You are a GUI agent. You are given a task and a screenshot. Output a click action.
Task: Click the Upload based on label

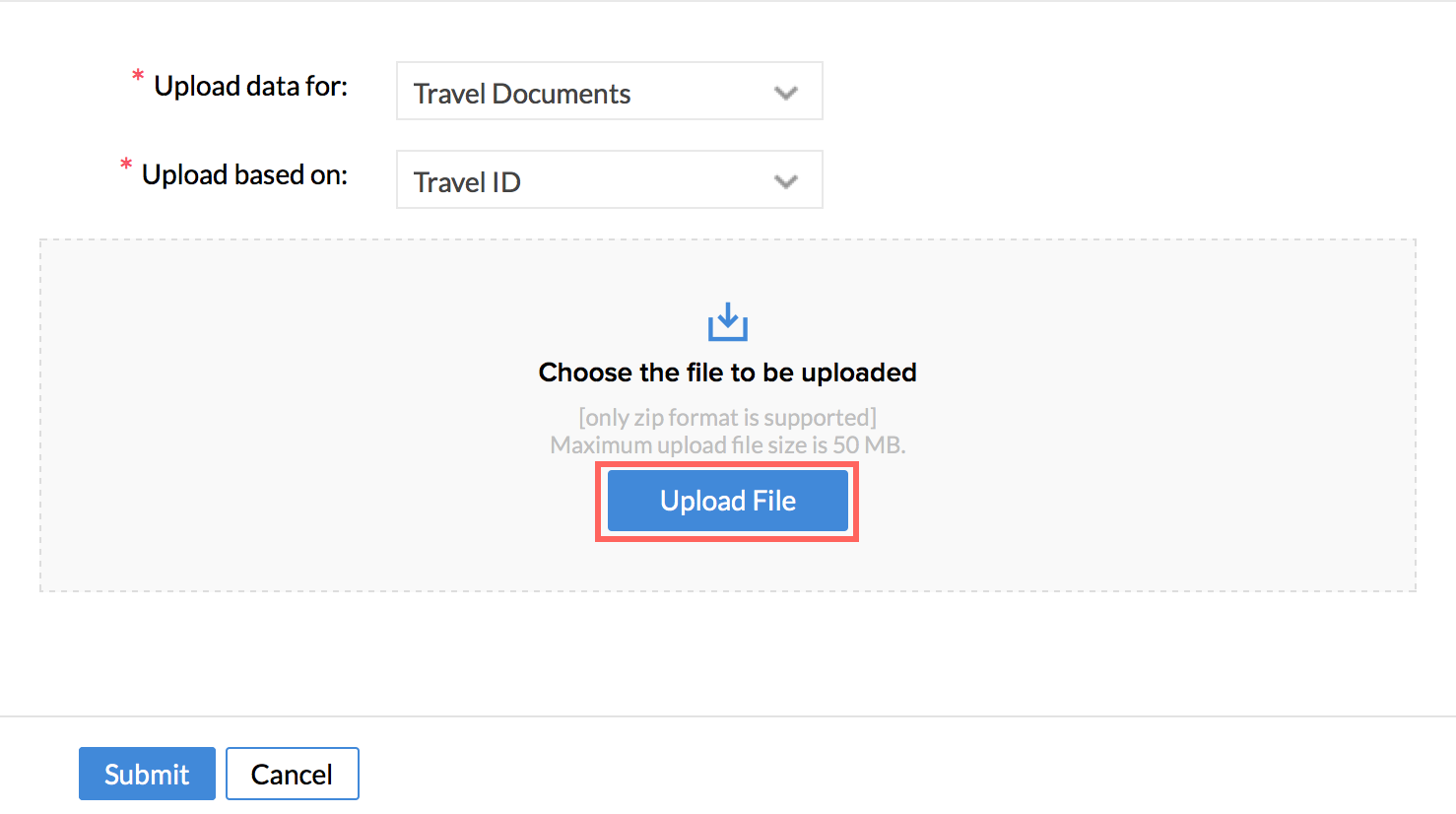[244, 175]
